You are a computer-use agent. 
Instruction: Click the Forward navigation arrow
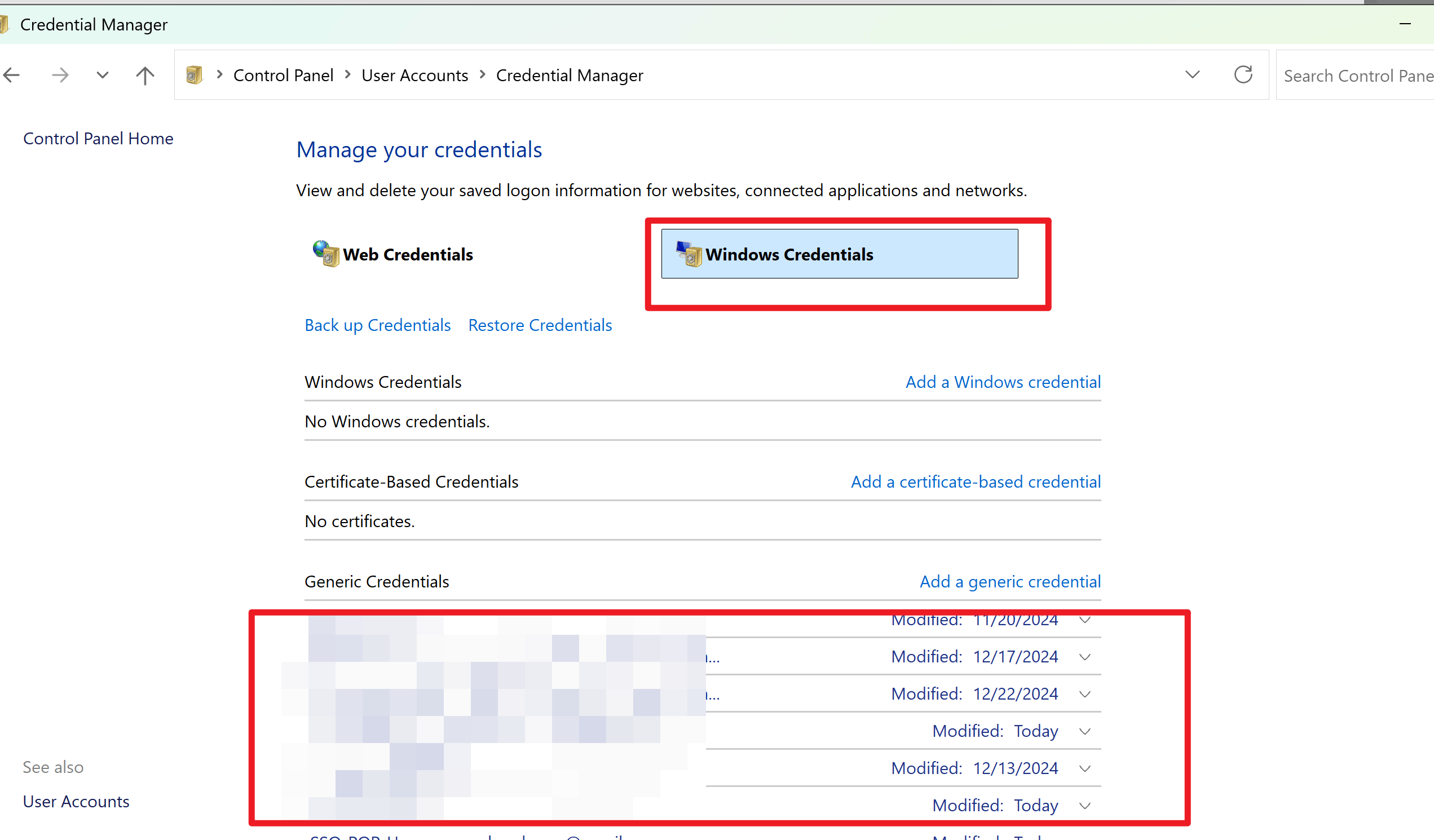tap(60, 75)
